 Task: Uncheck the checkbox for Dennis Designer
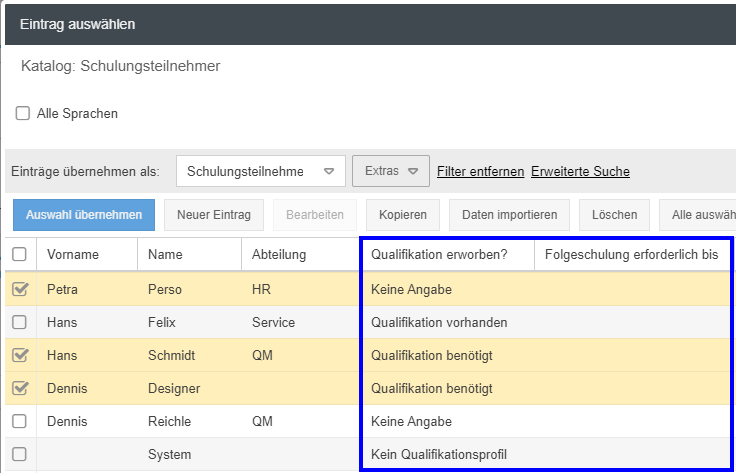20,388
